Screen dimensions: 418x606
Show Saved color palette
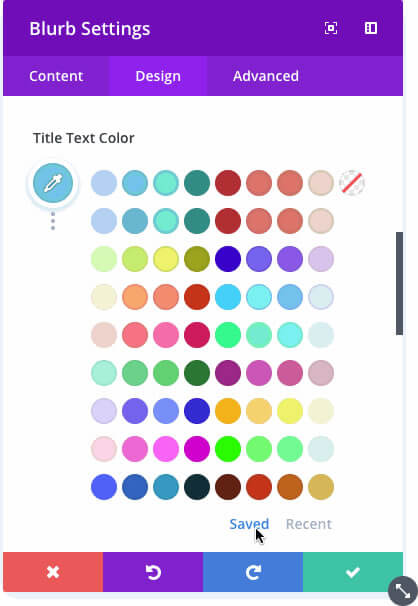pyautogui.click(x=249, y=524)
